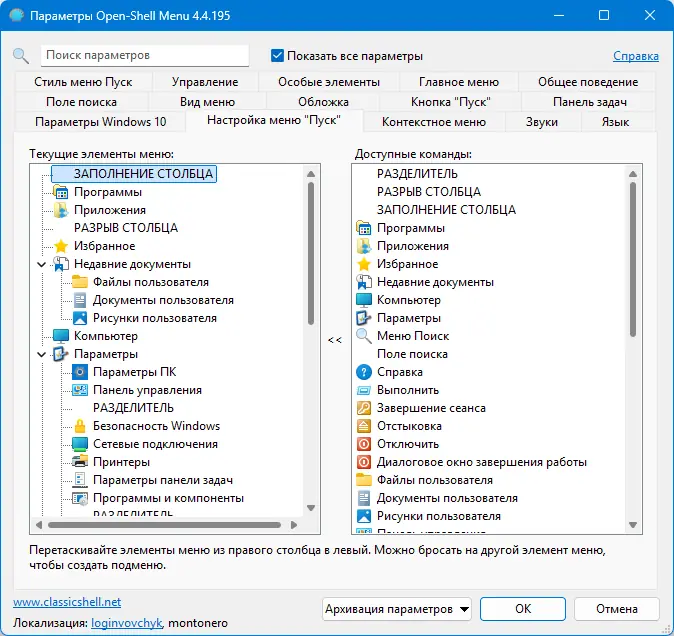The height and width of the screenshot is (636, 674).
Task: Select РАЗРЫВ СТОЛБЦА in current menu items
Action: coord(126,228)
